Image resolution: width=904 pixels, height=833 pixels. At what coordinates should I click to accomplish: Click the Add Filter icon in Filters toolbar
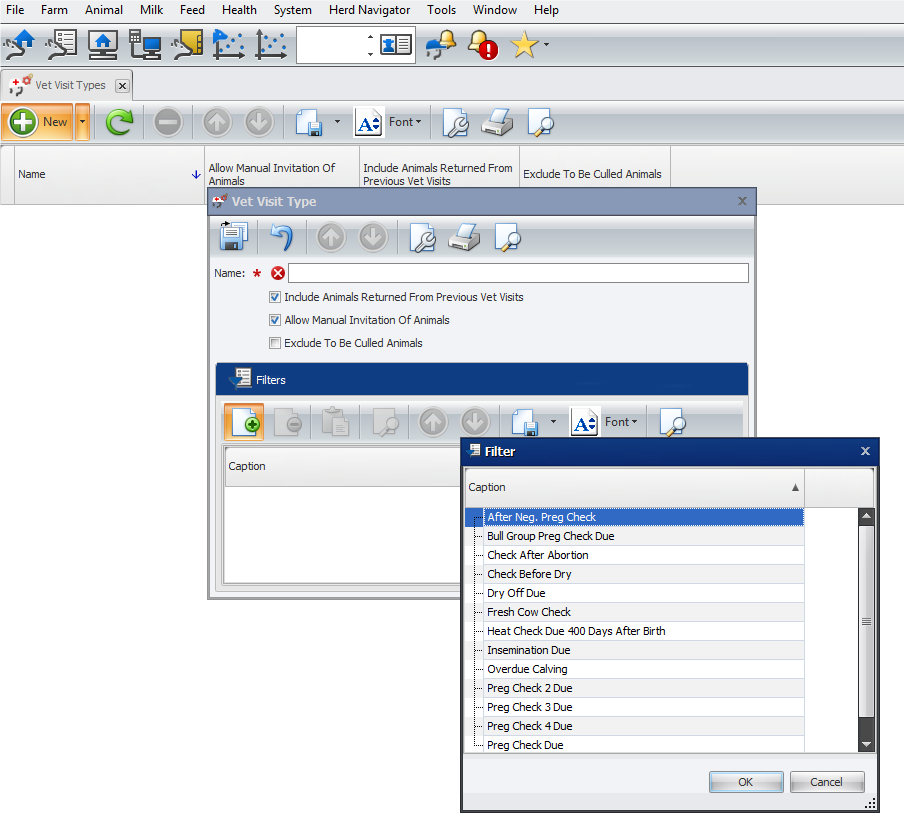(244, 422)
